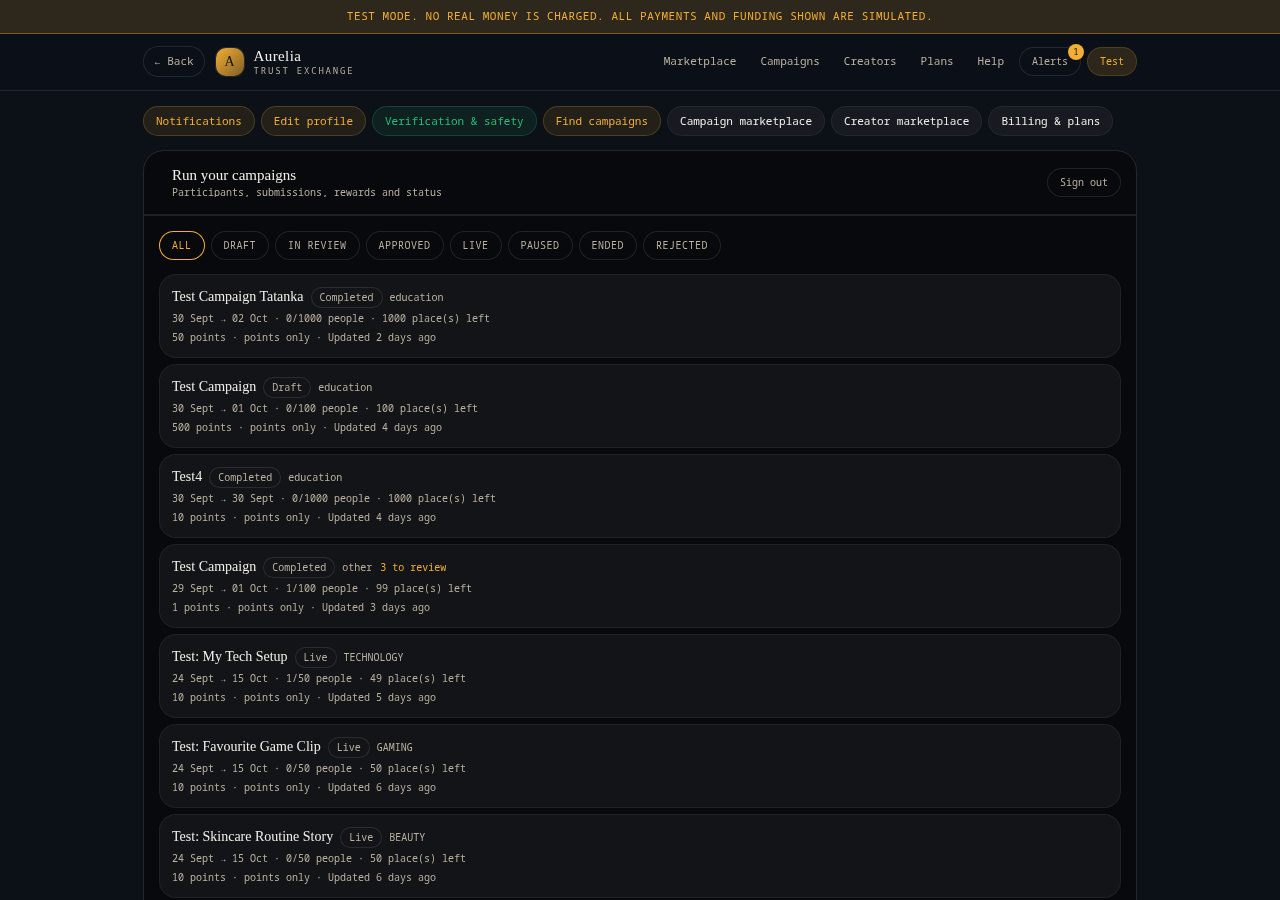Open Verification & safety
Screen dimensions: 1280x900
pyautogui.click(x=454, y=121)
